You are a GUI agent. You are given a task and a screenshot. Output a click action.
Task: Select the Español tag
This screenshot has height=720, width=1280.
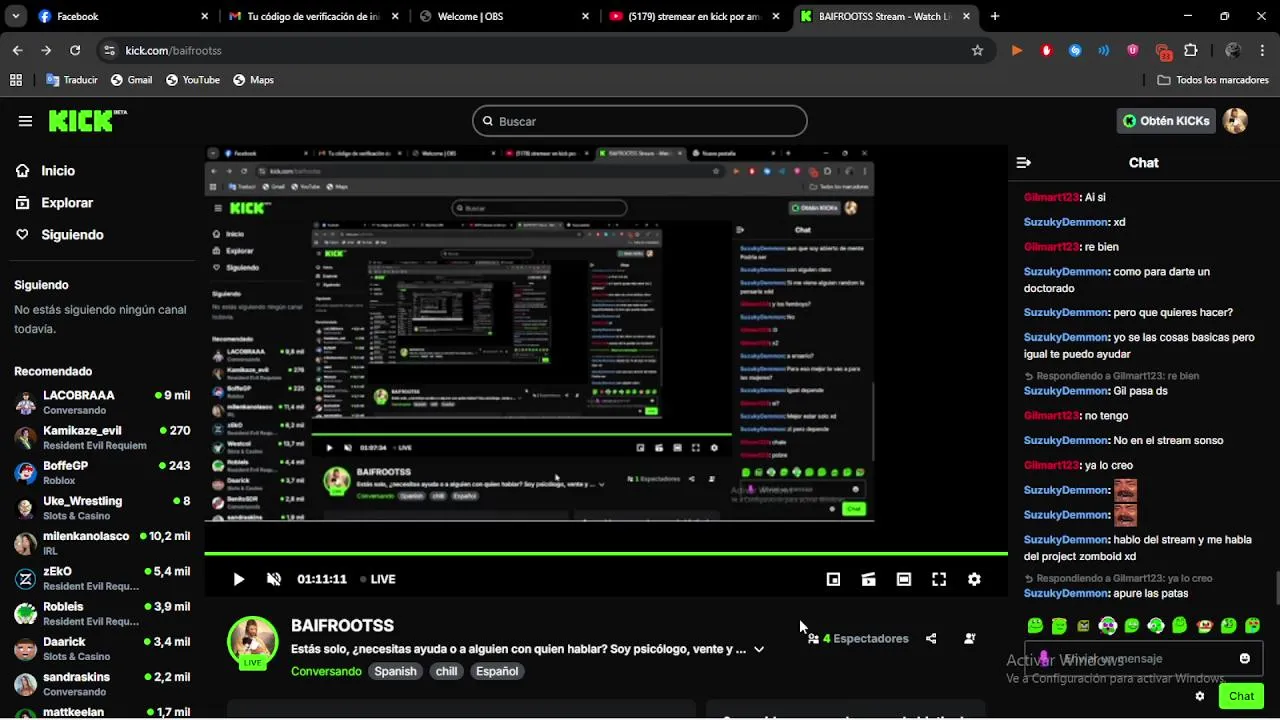497,672
